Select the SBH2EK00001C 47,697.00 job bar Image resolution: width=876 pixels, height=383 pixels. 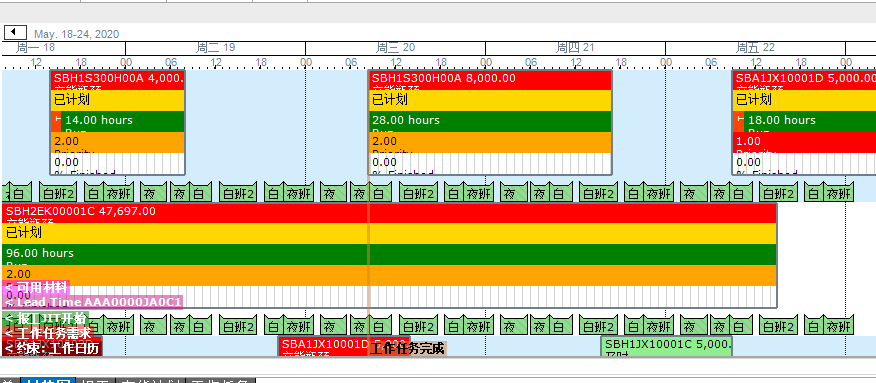389,255
